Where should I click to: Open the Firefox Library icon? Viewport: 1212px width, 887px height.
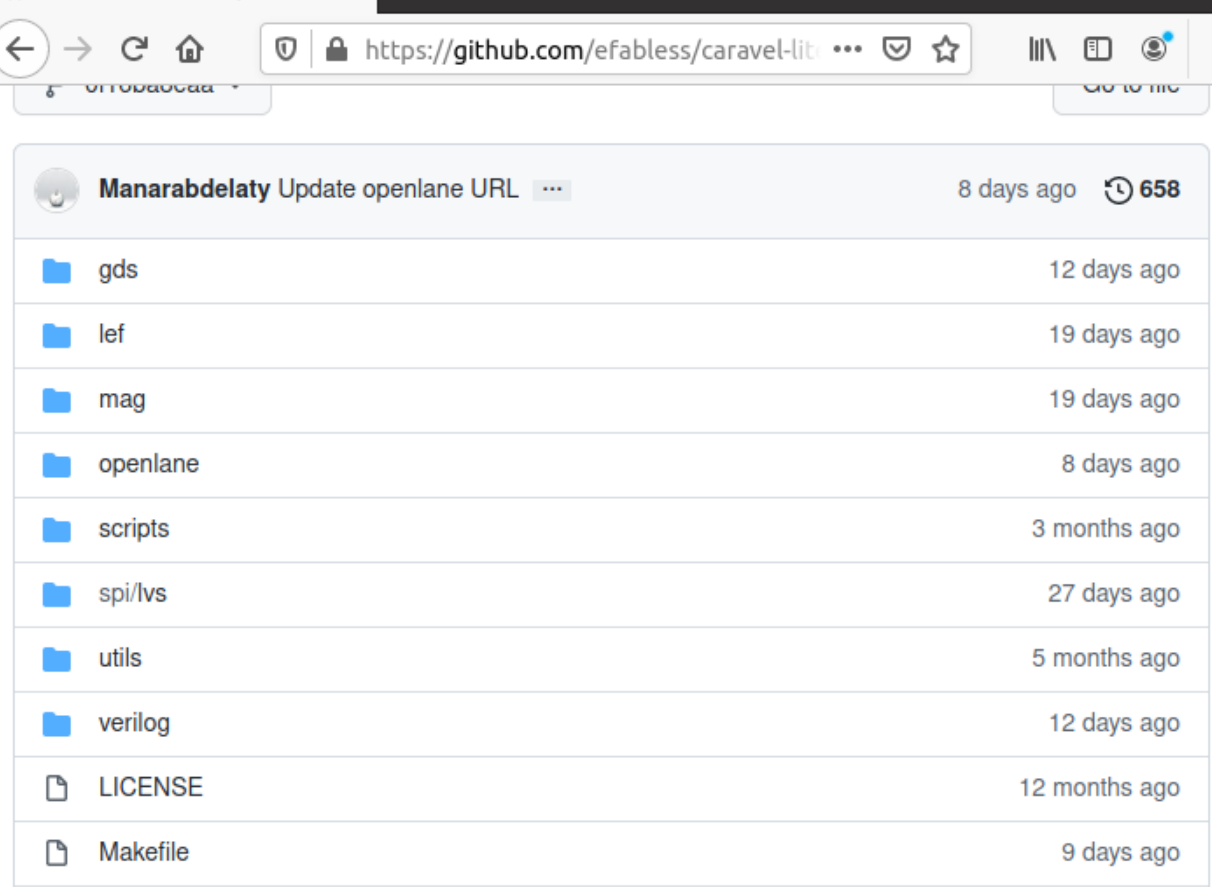coord(1040,48)
